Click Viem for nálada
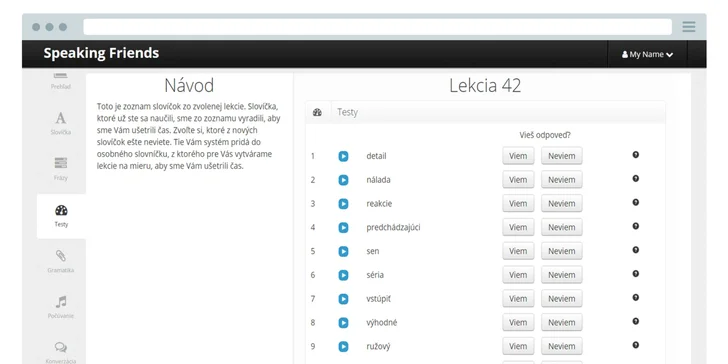 coord(518,180)
